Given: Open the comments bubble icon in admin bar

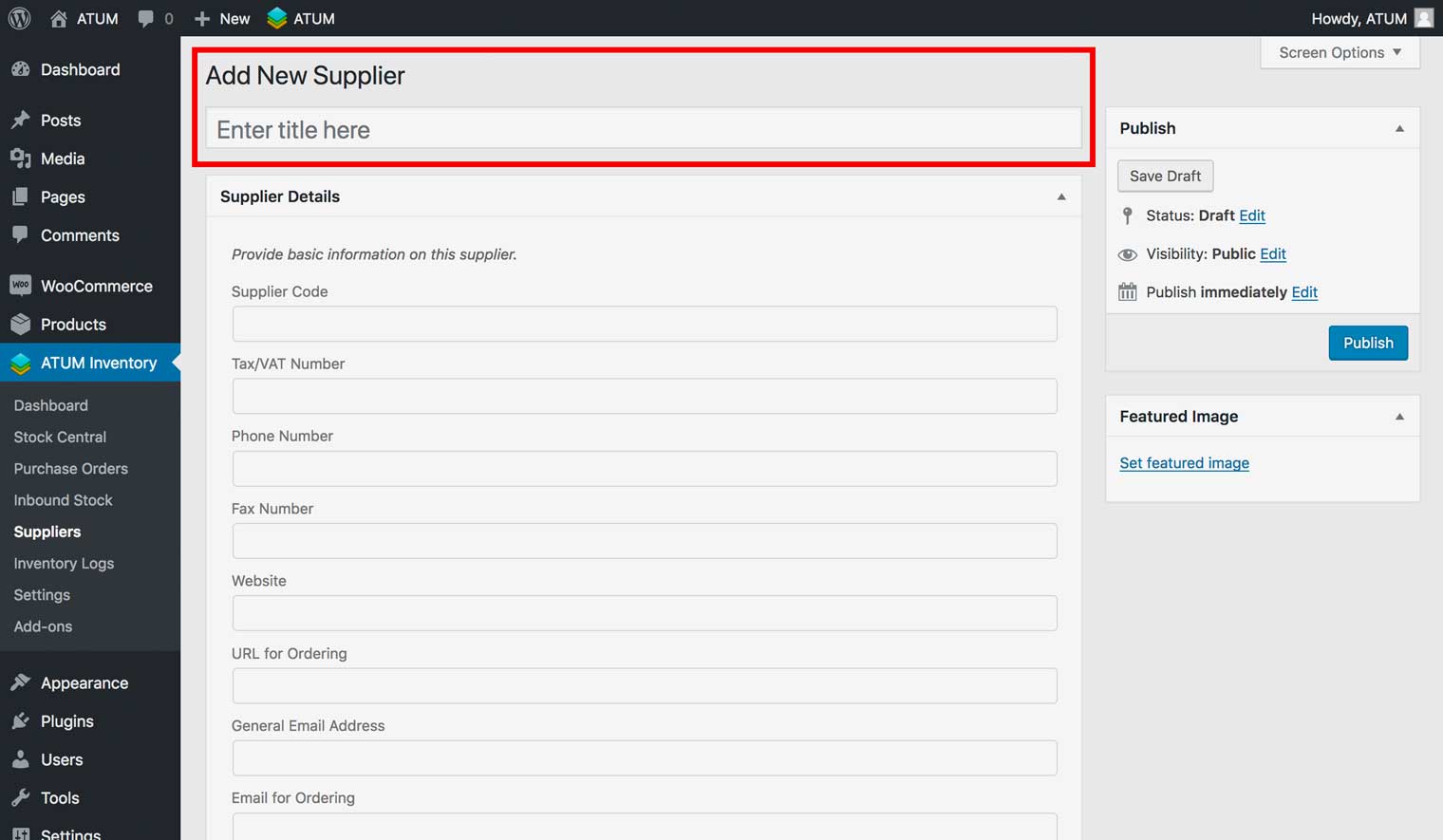Looking at the screenshot, I should click(145, 18).
